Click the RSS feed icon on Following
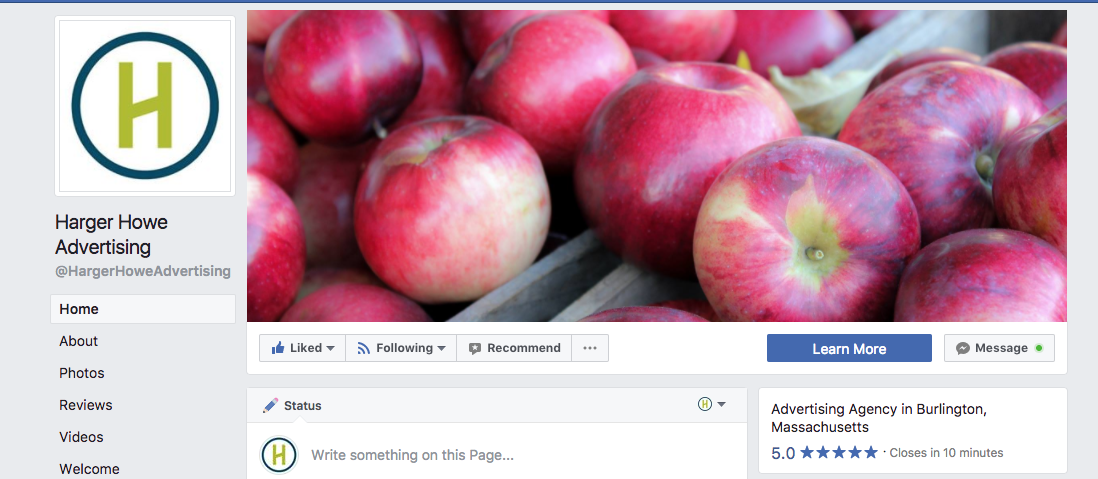Image resolution: width=1098 pixels, height=479 pixels. click(363, 348)
